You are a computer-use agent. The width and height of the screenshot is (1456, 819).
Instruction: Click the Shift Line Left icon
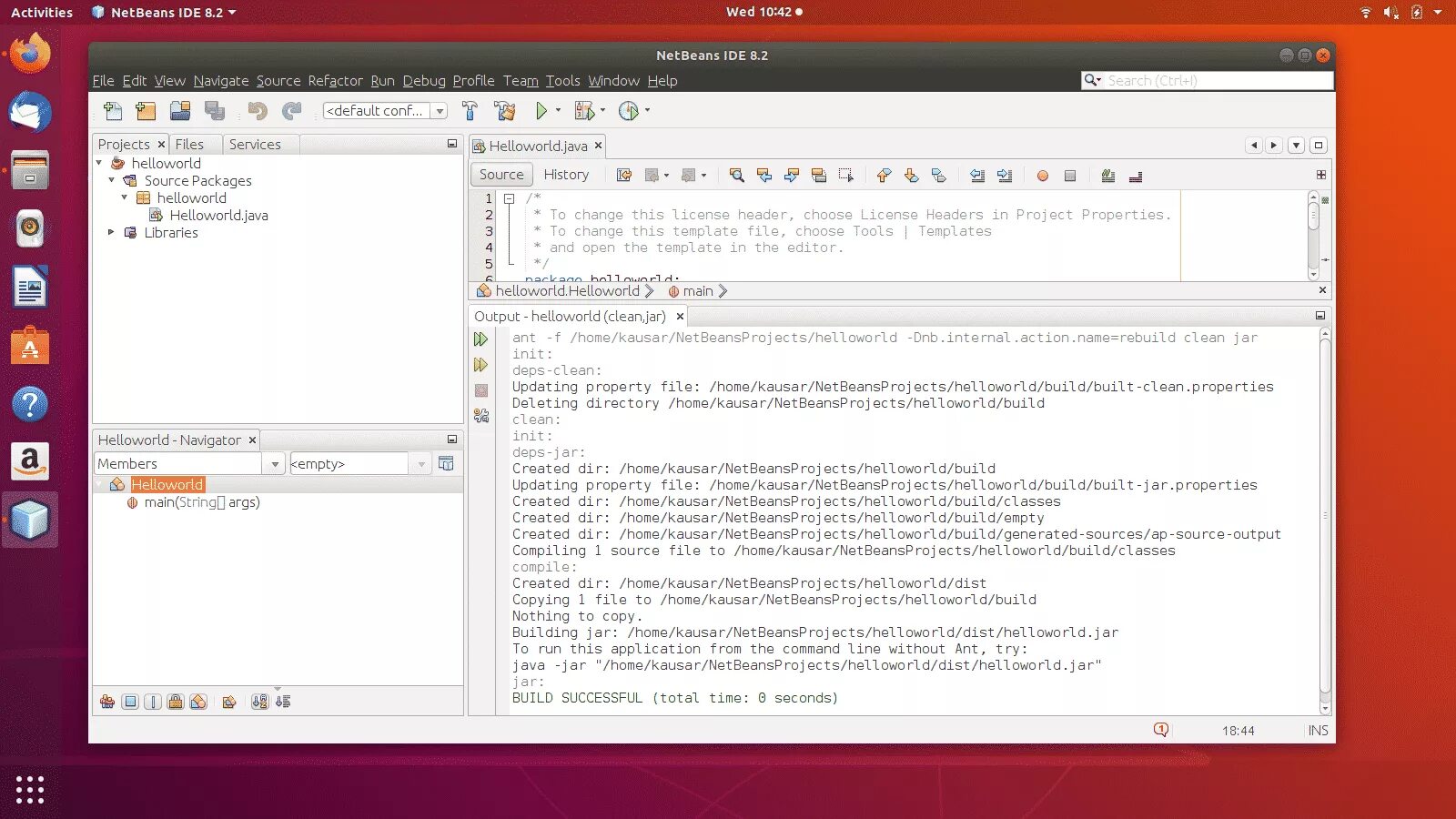[x=977, y=176]
